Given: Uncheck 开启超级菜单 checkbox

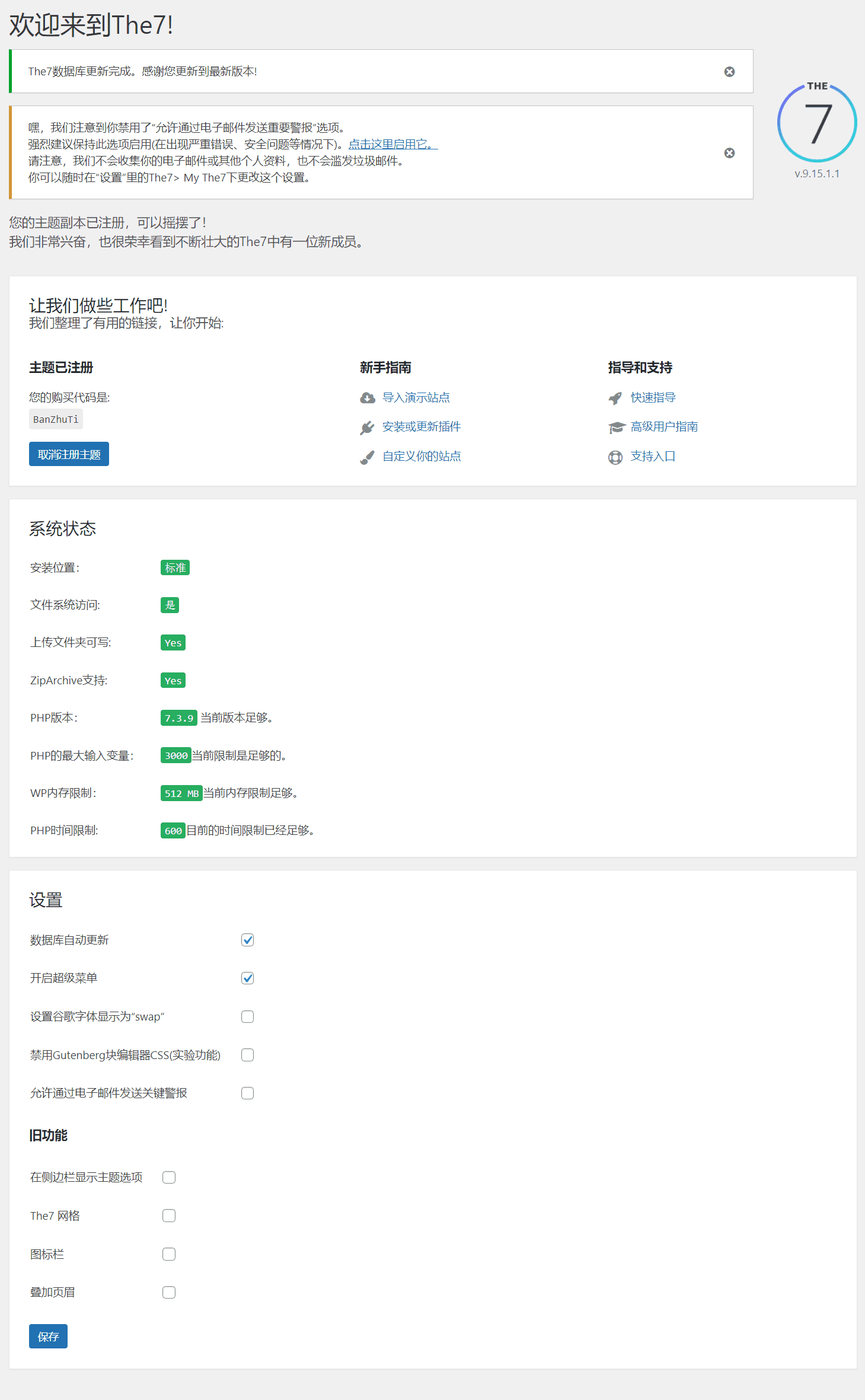Looking at the screenshot, I should (x=248, y=978).
